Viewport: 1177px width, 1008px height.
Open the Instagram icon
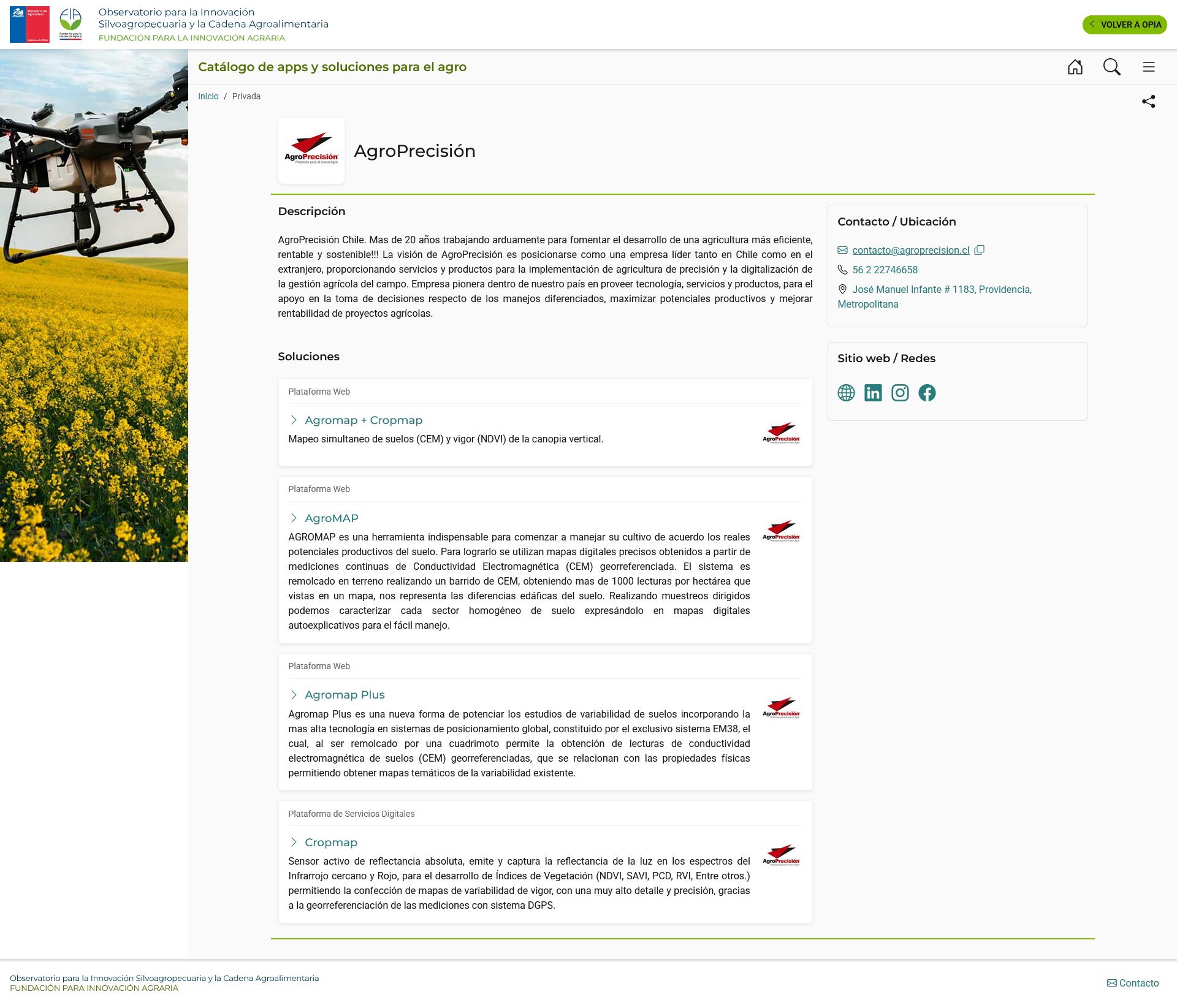click(x=900, y=393)
